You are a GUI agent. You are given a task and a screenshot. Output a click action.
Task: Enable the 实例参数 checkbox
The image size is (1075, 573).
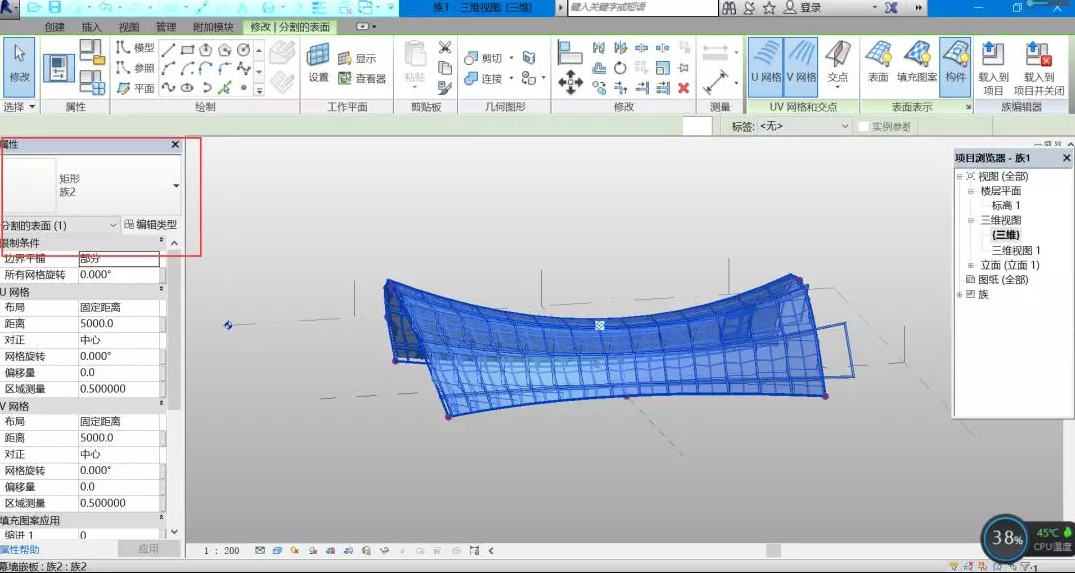864,127
